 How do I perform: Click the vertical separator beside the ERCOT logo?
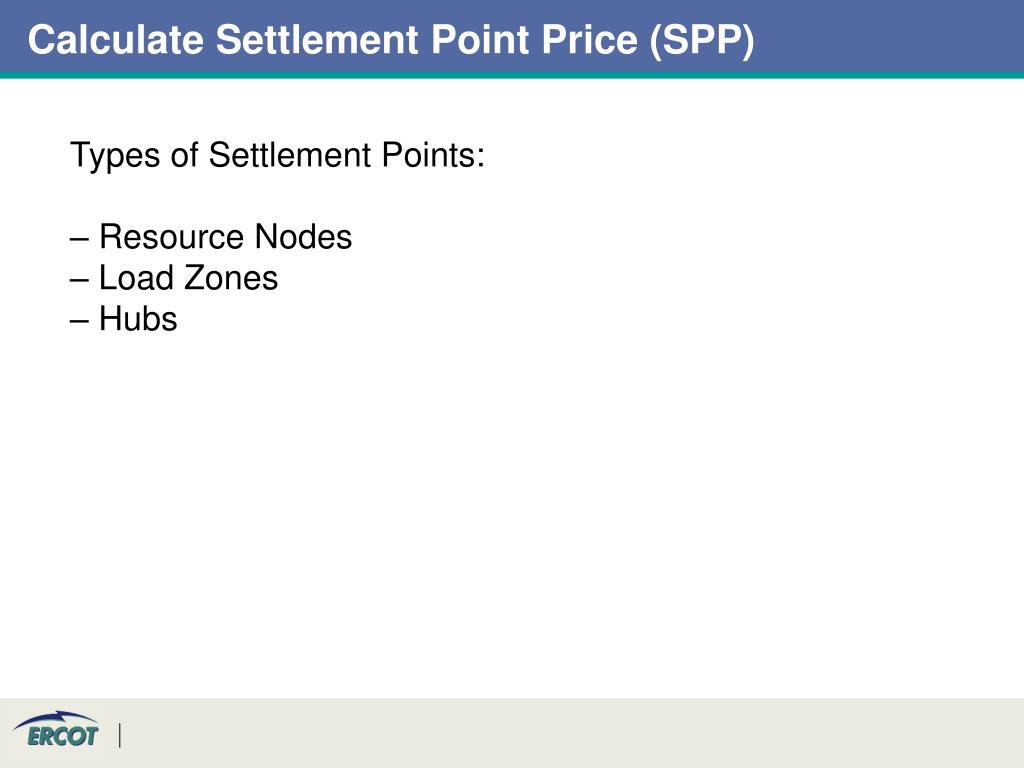click(x=120, y=735)
